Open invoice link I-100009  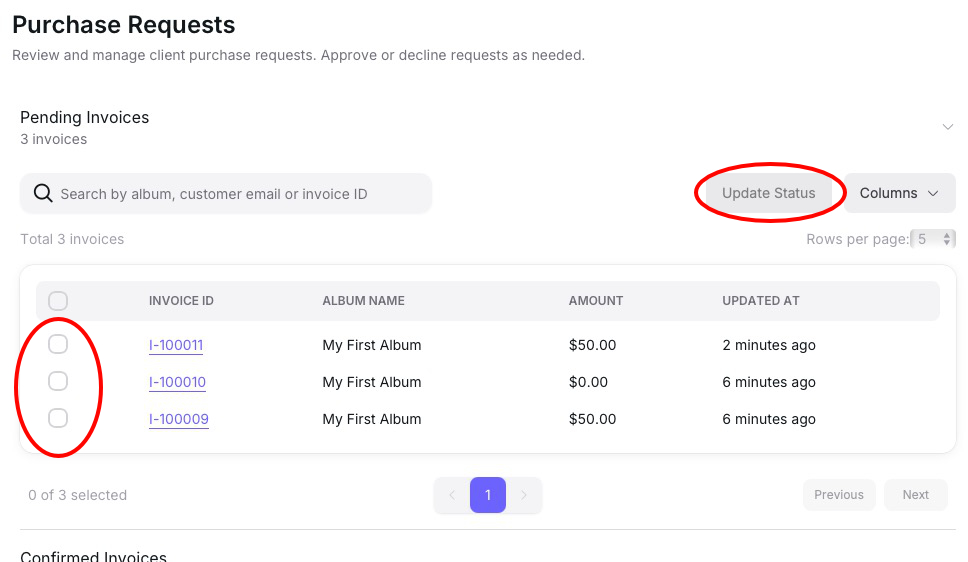179,419
